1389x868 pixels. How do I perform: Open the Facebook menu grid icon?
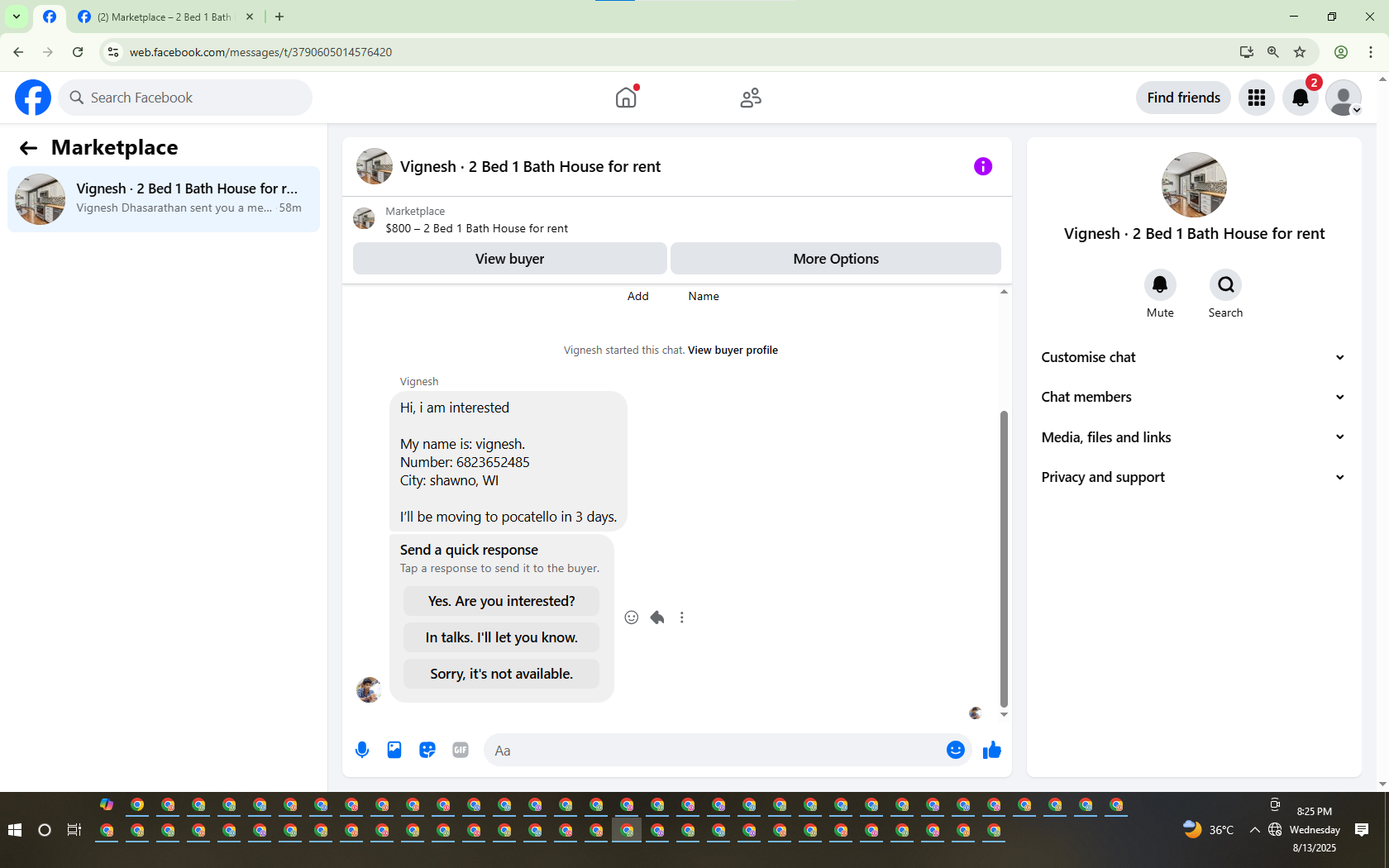[1257, 98]
